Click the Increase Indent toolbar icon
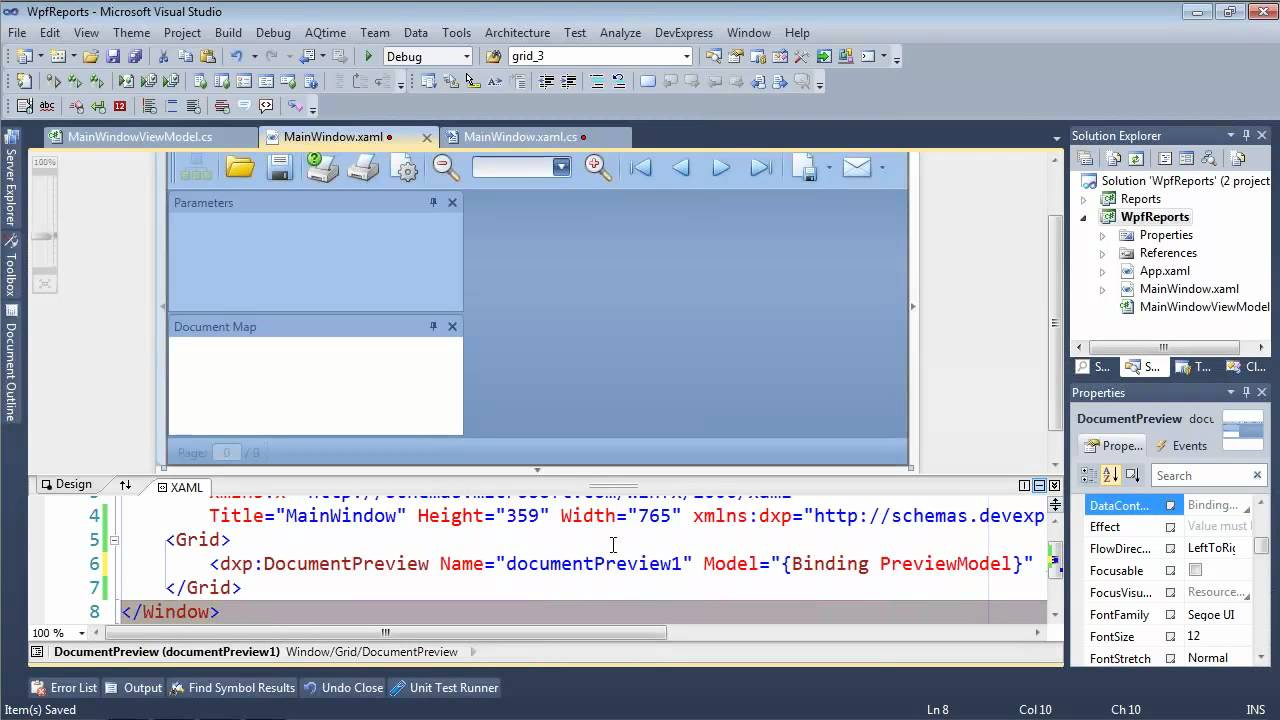 click(569, 81)
